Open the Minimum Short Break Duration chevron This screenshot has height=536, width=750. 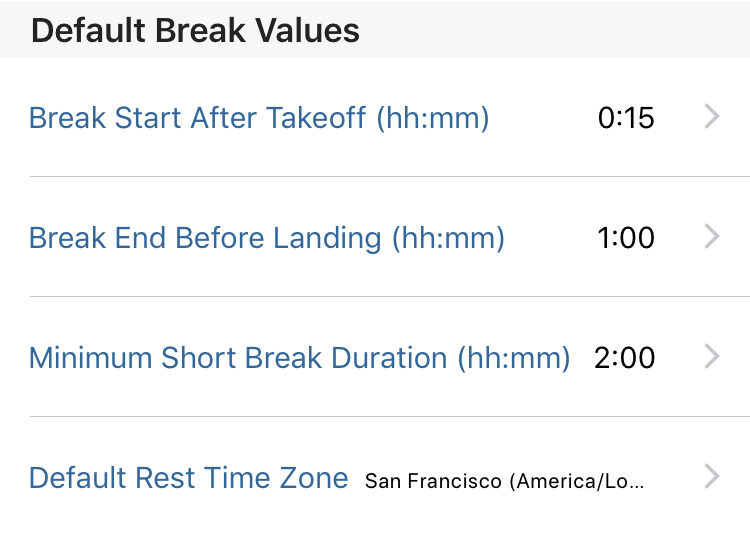(x=712, y=357)
